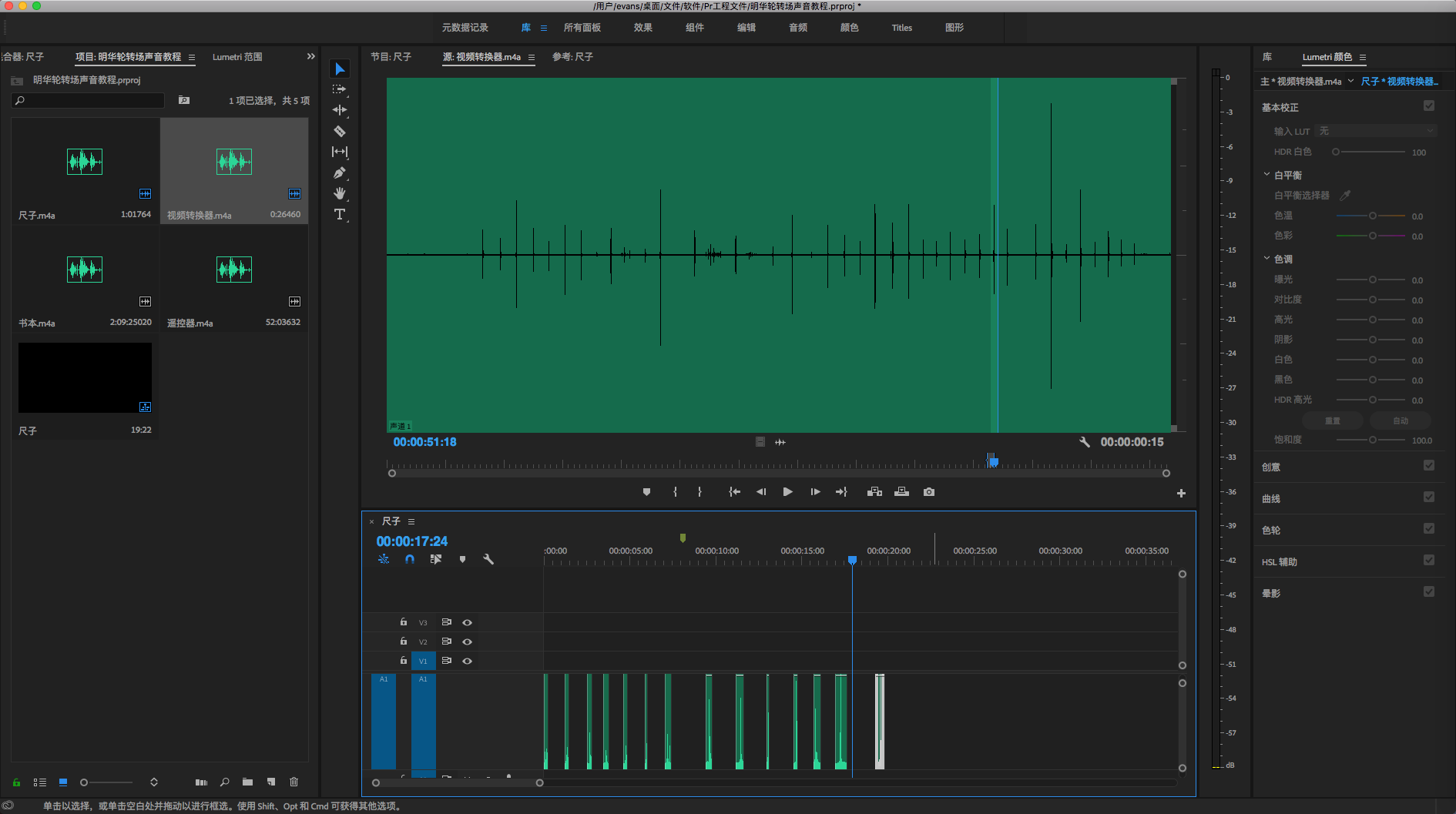
Task: Open timeline display settings wrench
Action: [x=488, y=560]
